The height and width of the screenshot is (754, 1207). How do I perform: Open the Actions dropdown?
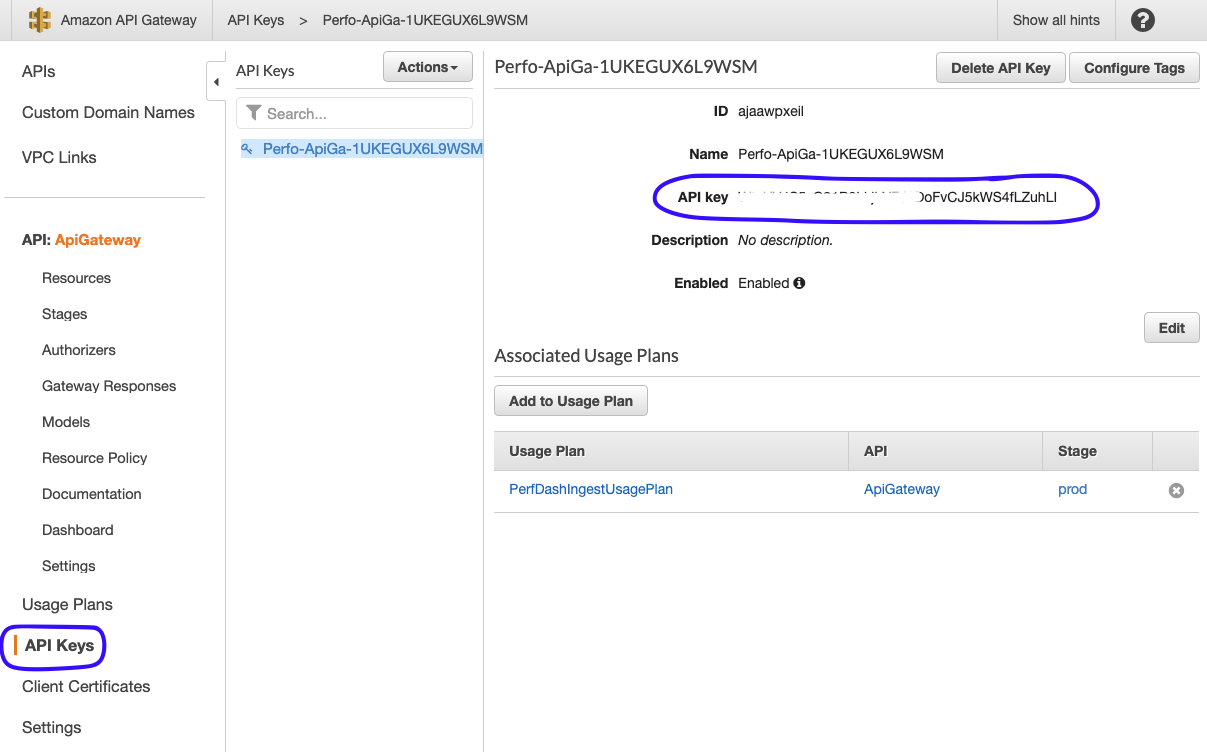(x=428, y=67)
